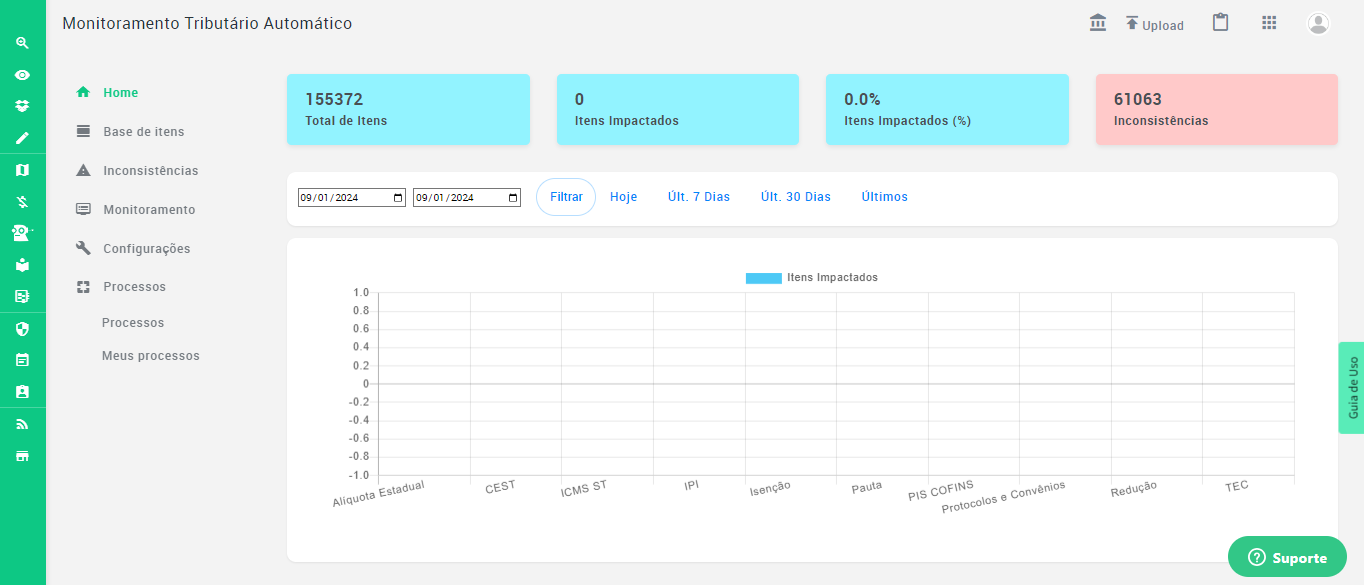Viewport: 1364px width, 585px height.
Task: Click the Suporte help button
Action: pyautogui.click(x=1288, y=557)
